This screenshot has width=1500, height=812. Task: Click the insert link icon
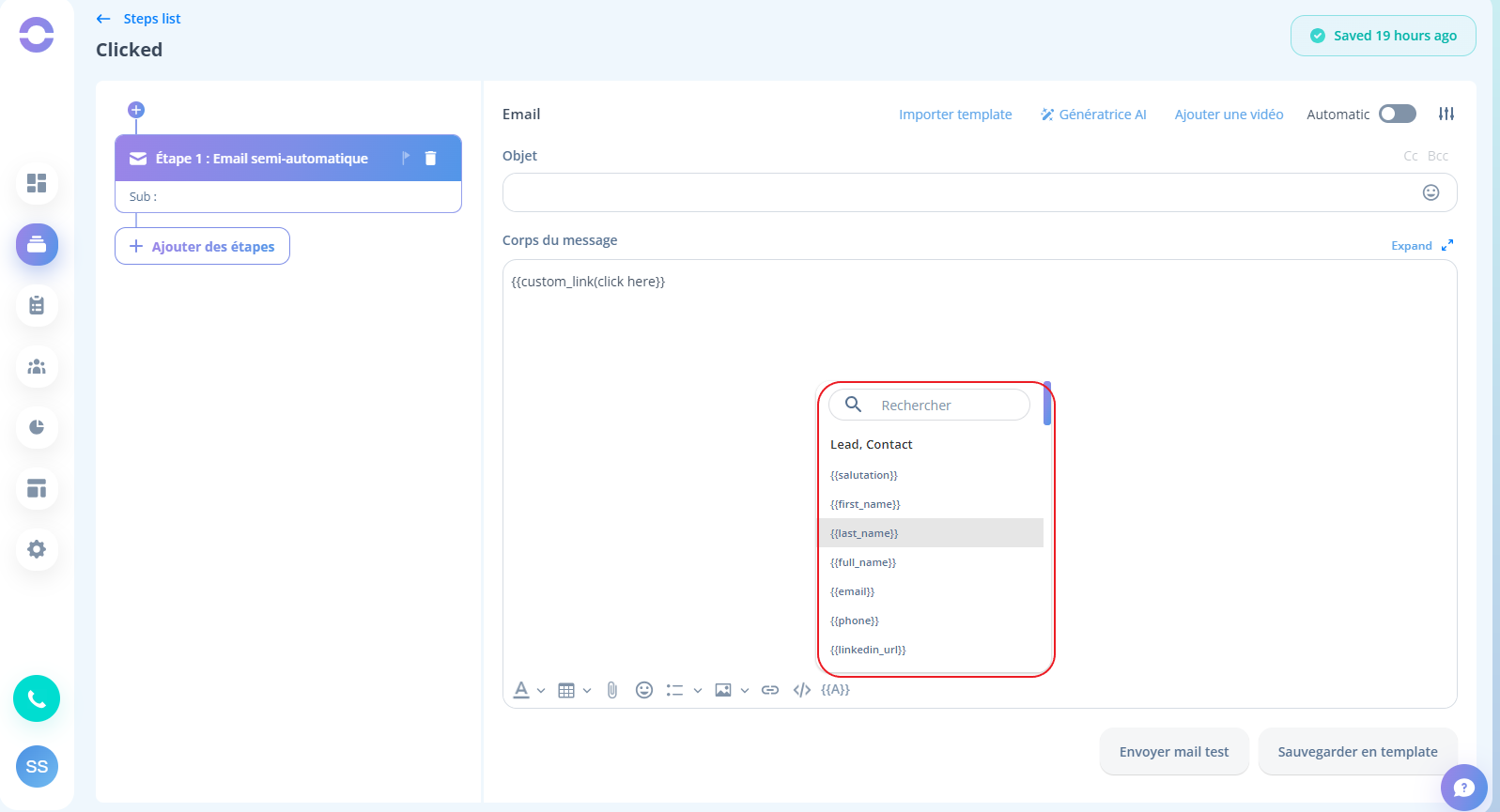tap(770, 690)
